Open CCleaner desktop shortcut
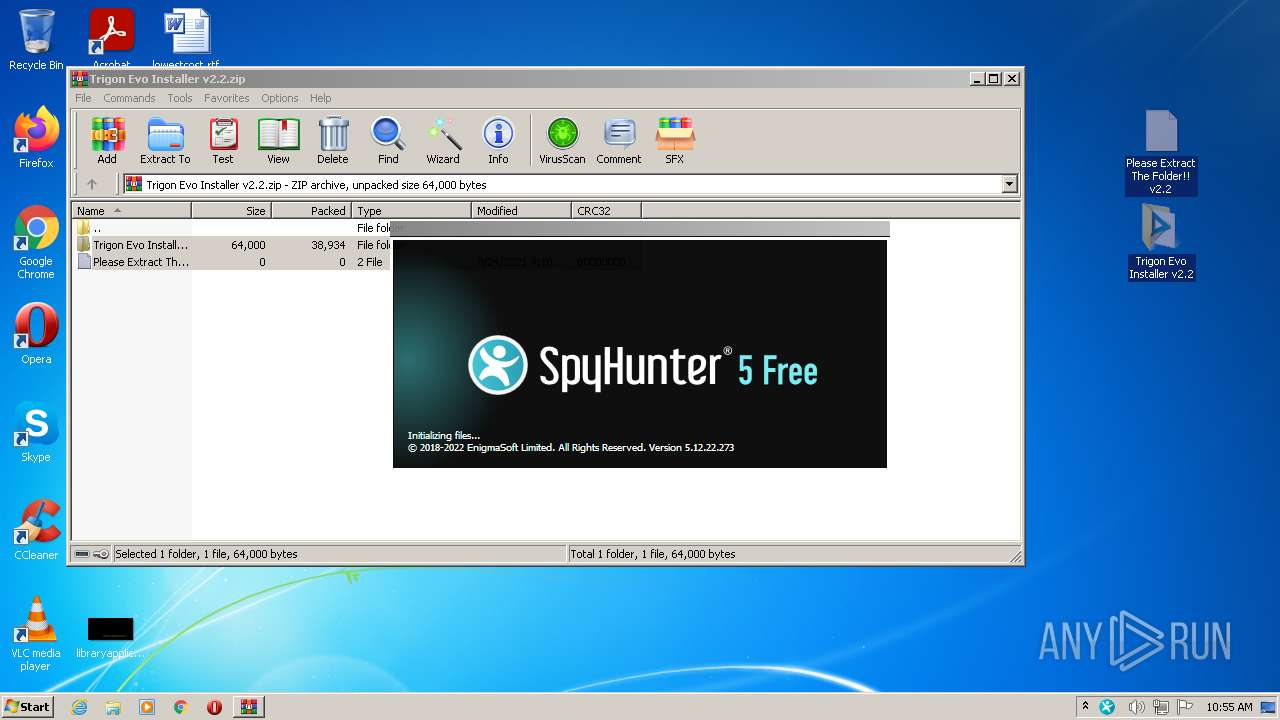Screen dimensions: 1280x720 (36, 530)
